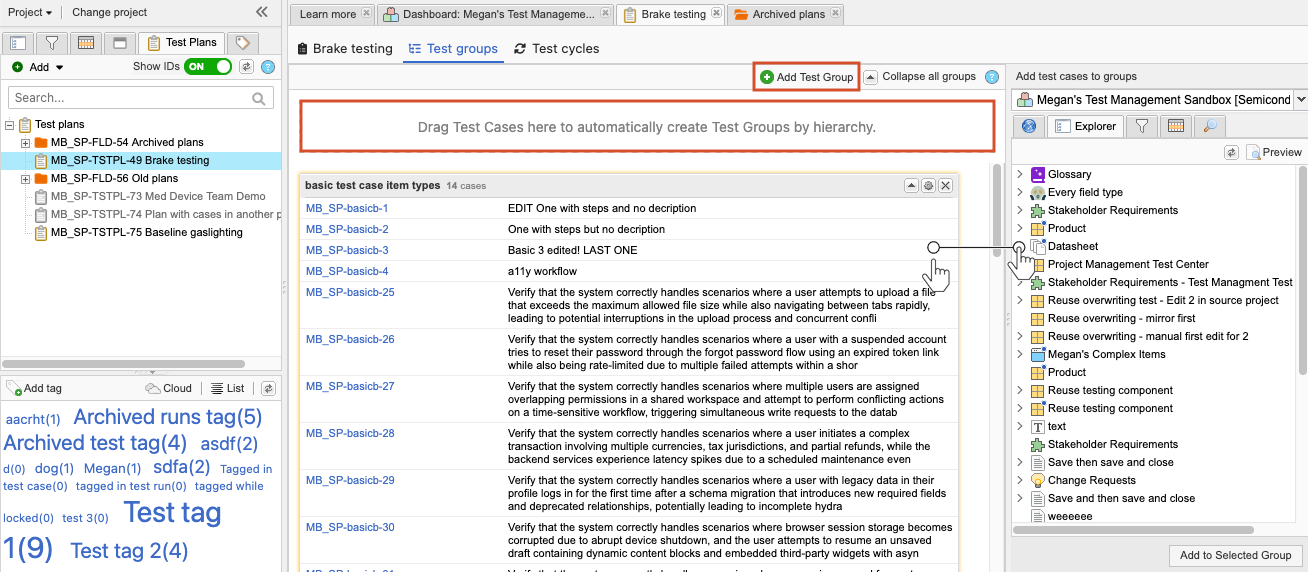Collapse the Test plans root node
This screenshot has height=572, width=1308.
9,125
